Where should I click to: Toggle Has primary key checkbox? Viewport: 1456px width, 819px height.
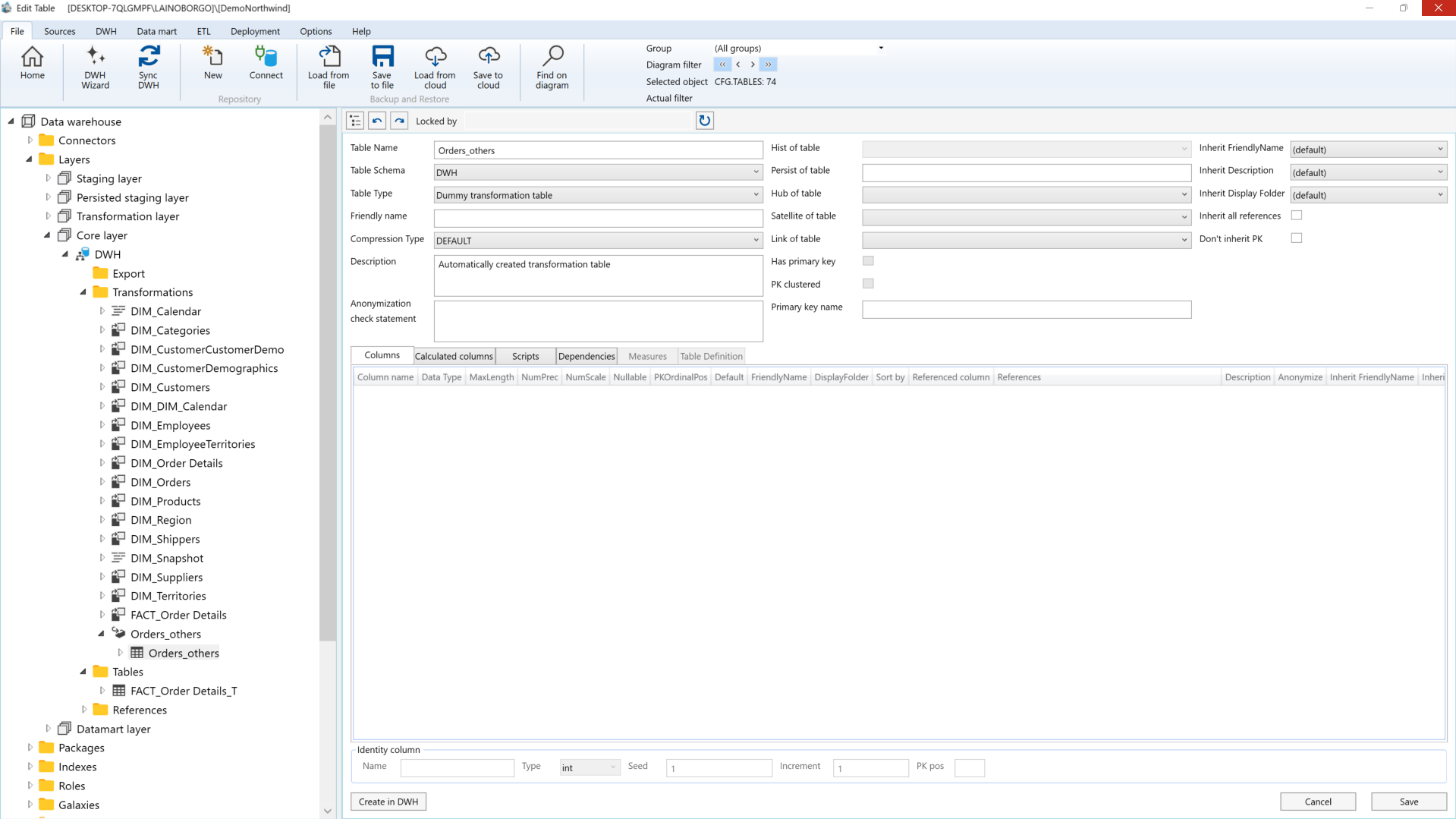point(868,261)
